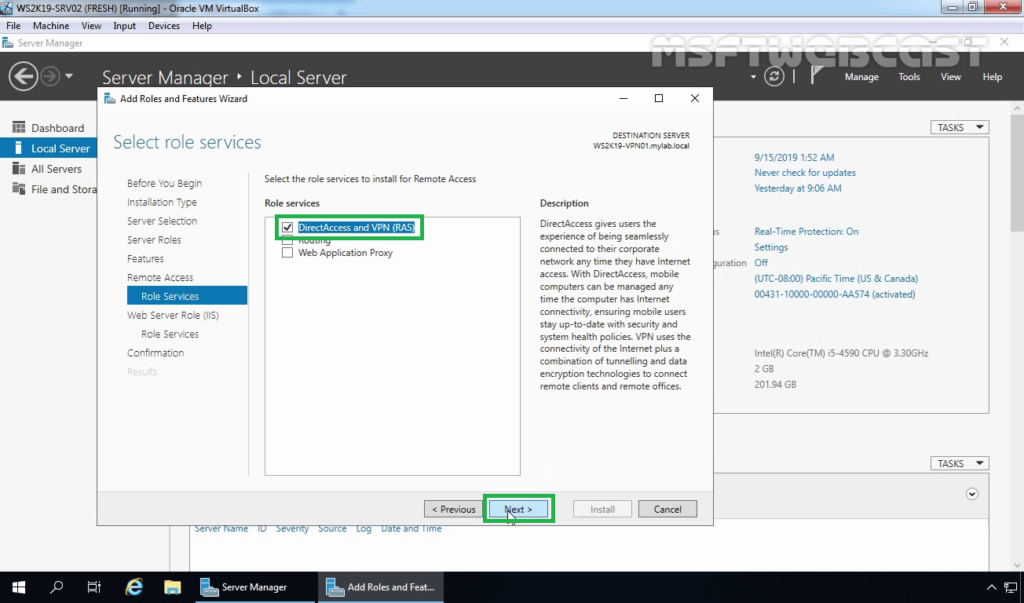The image size is (1024, 603).
Task: Click the product ID activated link
Action: coord(835,294)
